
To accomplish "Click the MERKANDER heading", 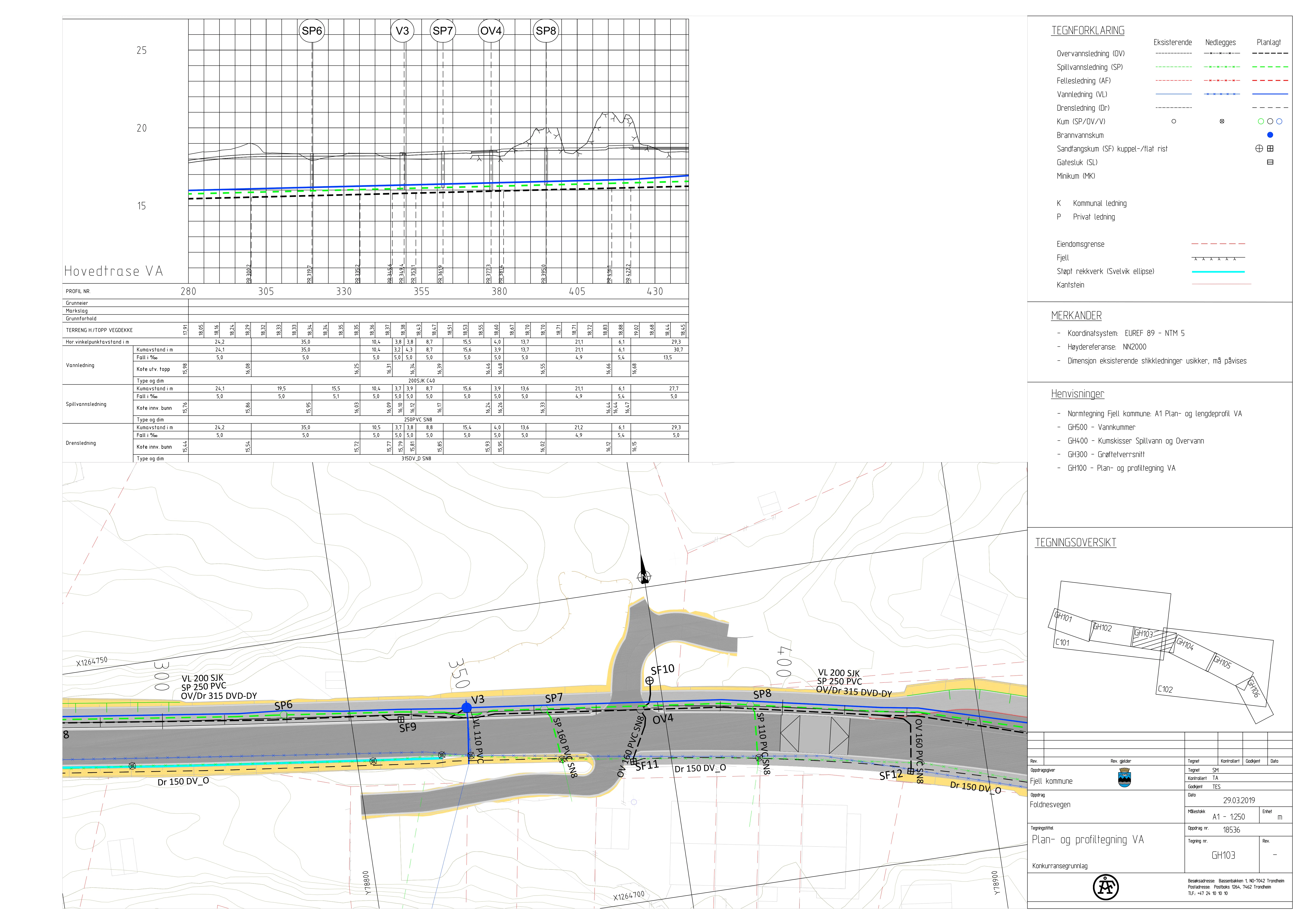I will (1076, 316).
